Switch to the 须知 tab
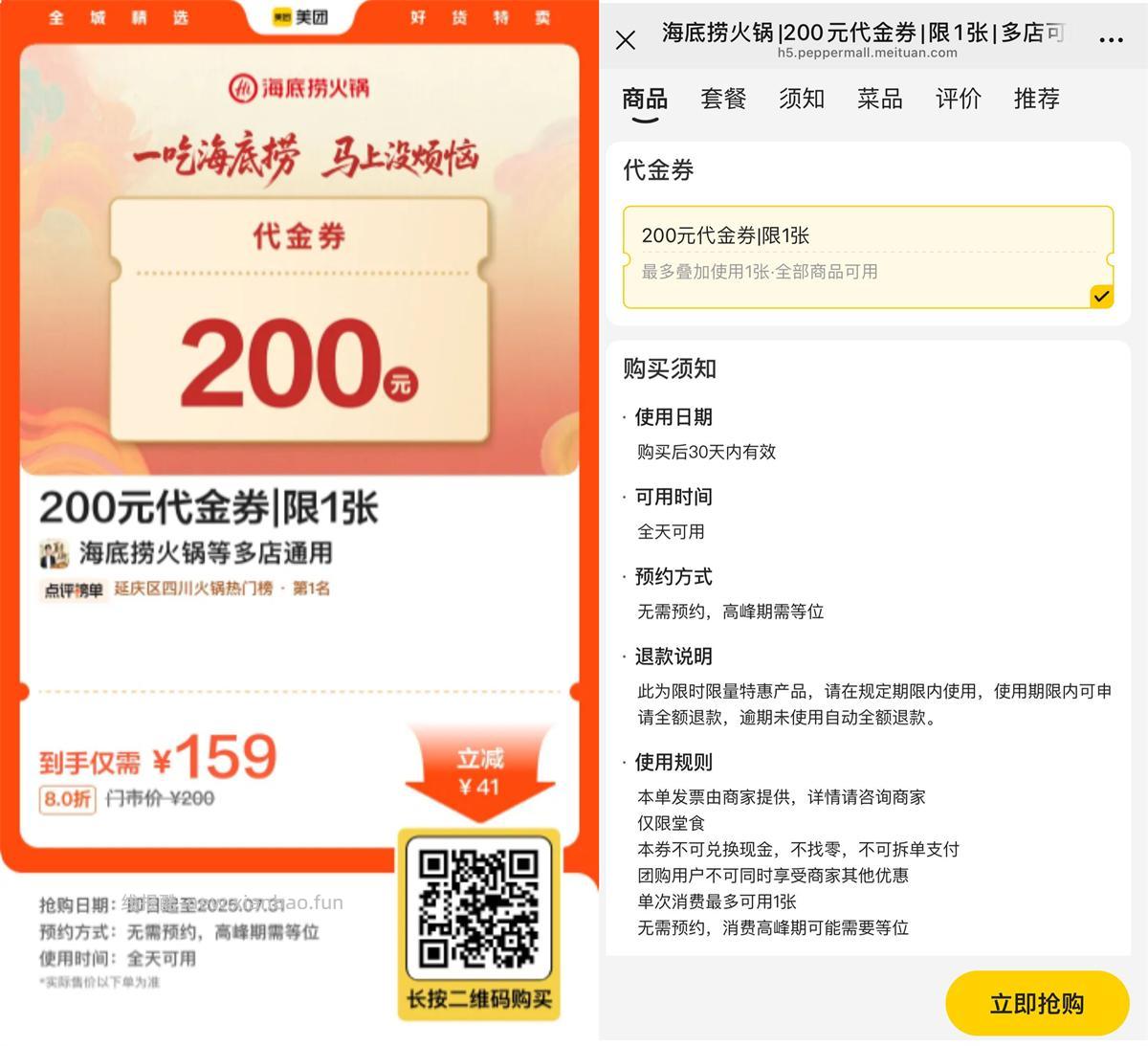The width and height of the screenshot is (1148, 1046). [802, 99]
